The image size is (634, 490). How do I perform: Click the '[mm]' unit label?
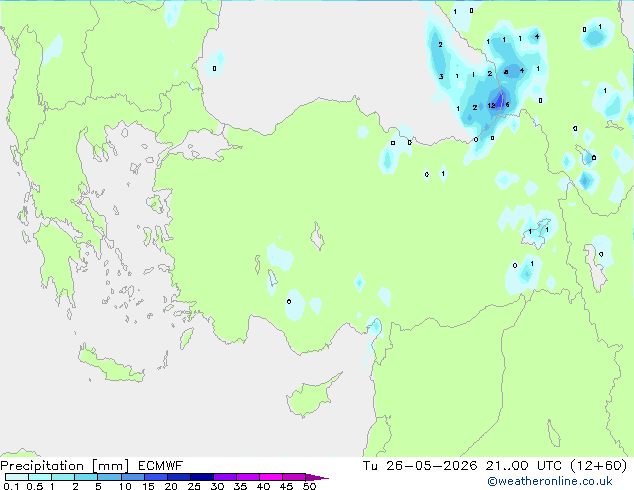point(110,466)
